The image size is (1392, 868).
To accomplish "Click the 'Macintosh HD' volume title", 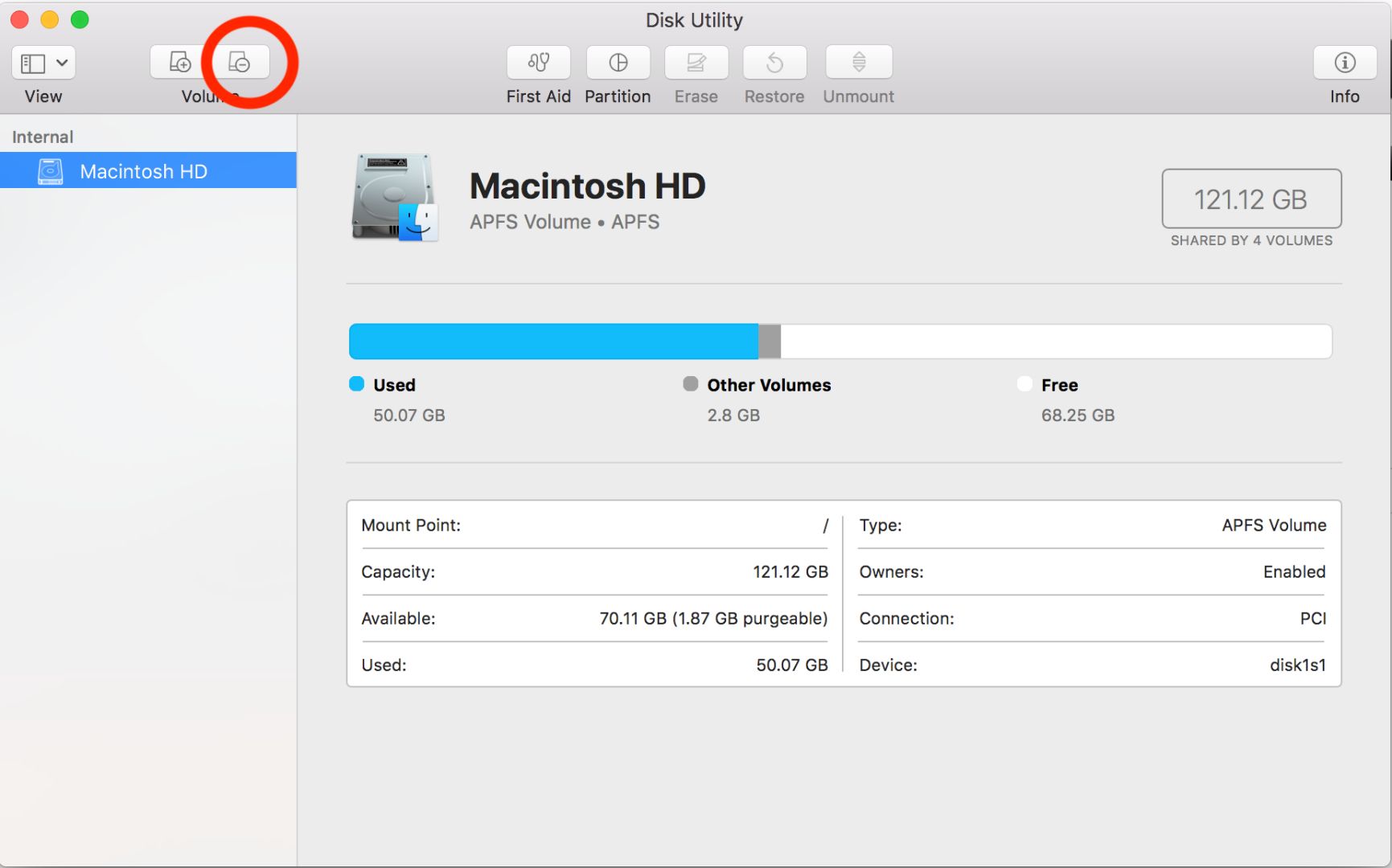I will click(x=588, y=186).
